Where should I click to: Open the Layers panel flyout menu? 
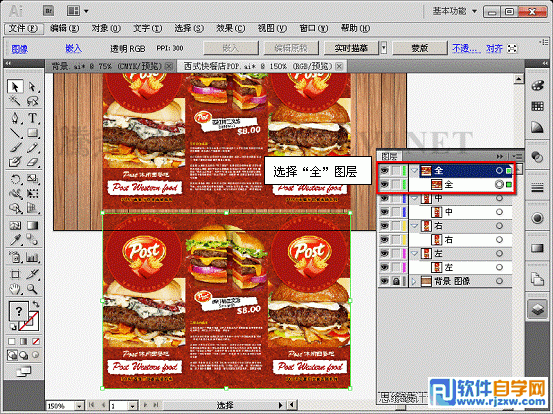coord(517,156)
